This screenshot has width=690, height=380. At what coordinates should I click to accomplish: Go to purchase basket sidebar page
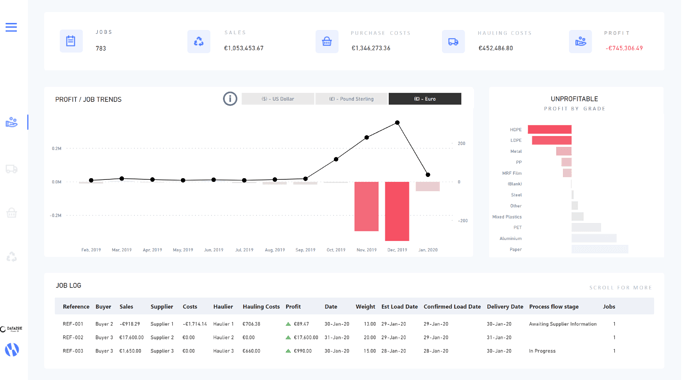[11, 213]
